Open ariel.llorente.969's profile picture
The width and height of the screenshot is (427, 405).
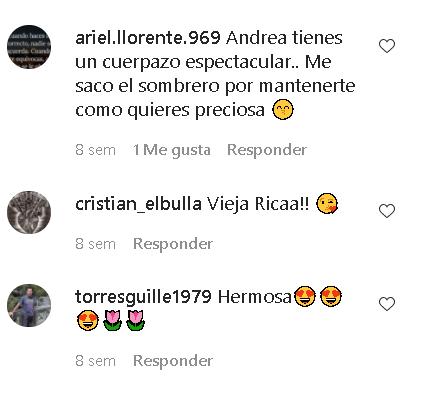29,47
